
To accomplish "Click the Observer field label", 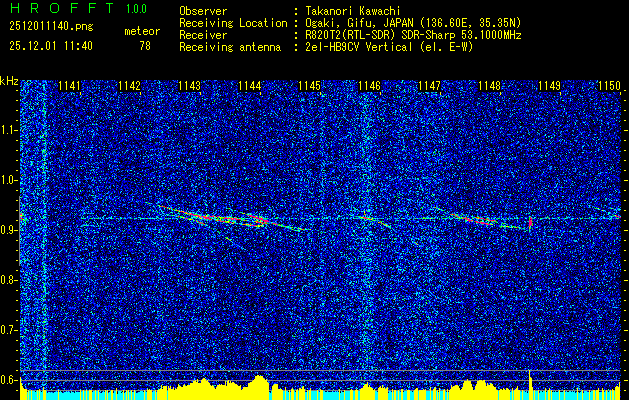I will coord(203,11).
